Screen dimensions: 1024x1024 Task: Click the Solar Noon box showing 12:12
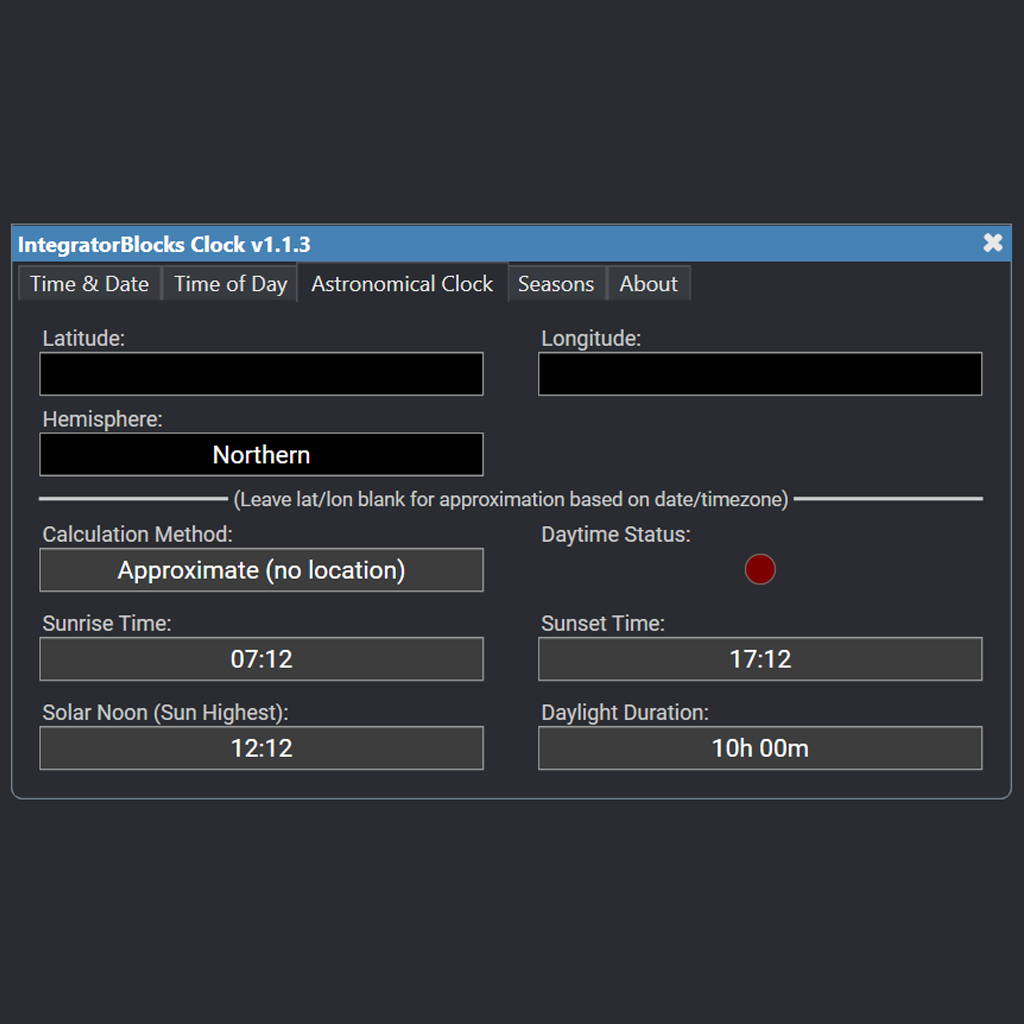pos(261,747)
